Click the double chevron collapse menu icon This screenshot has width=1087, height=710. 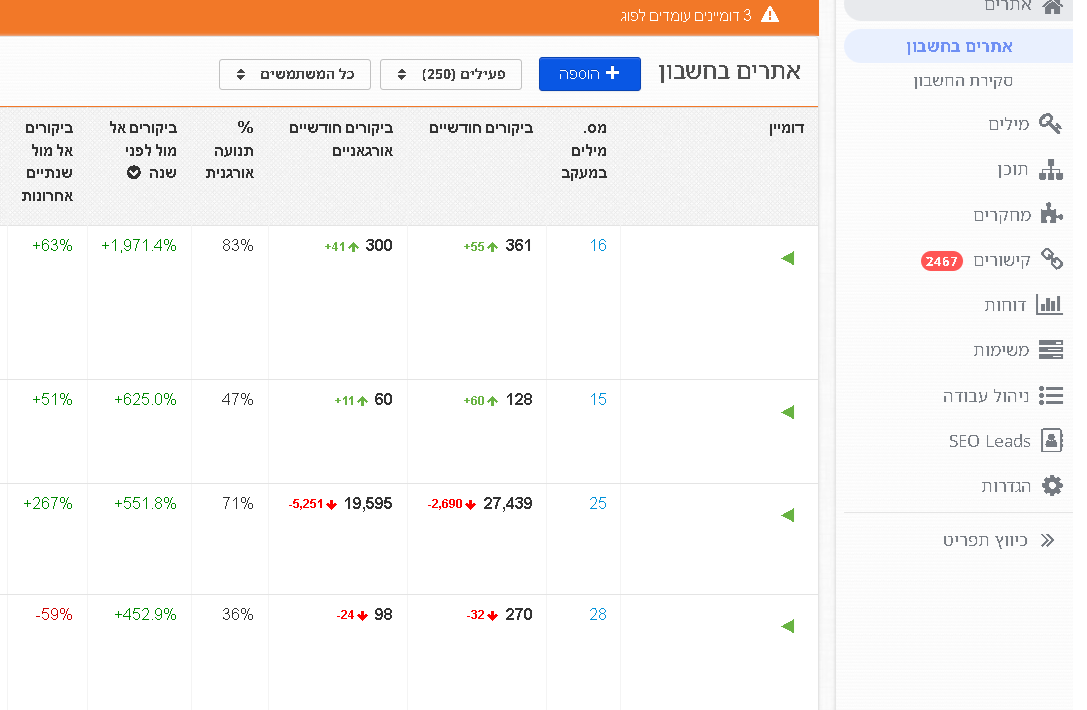pyautogui.click(x=1047, y=540)
